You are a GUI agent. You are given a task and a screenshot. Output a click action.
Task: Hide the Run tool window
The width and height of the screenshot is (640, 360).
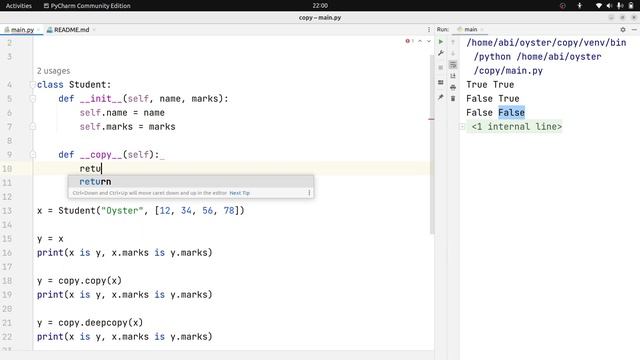pyautogui.click(x=634, y=29)
